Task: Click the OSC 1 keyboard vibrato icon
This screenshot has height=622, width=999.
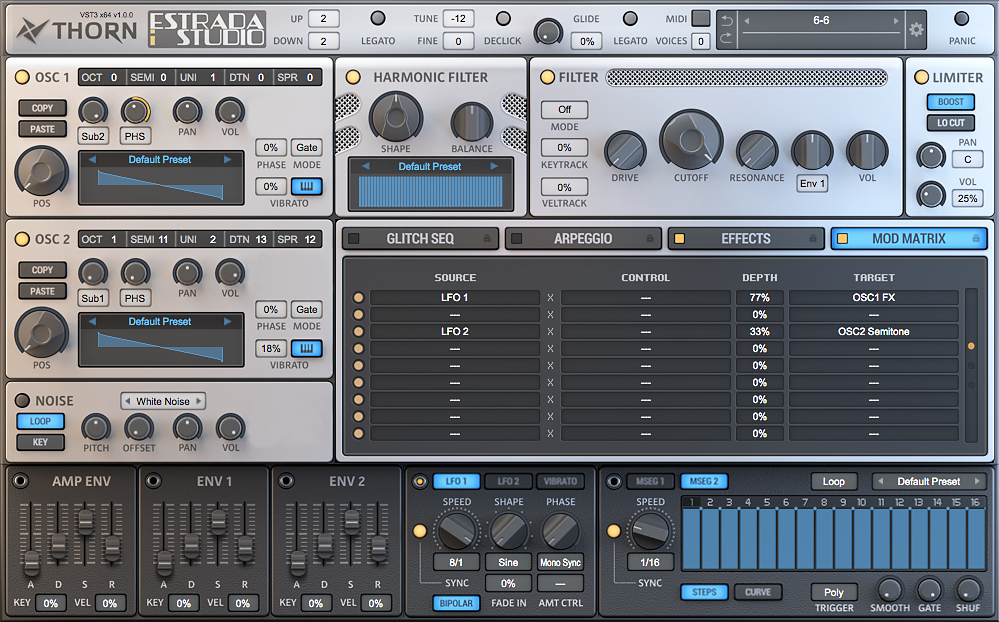Action: 306,186
